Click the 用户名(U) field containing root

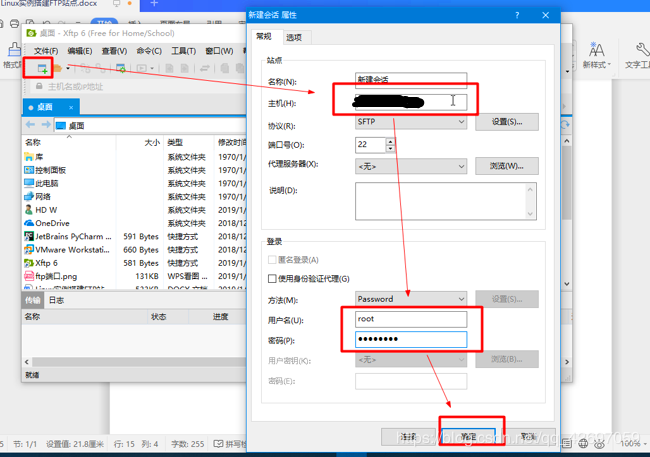411,319
